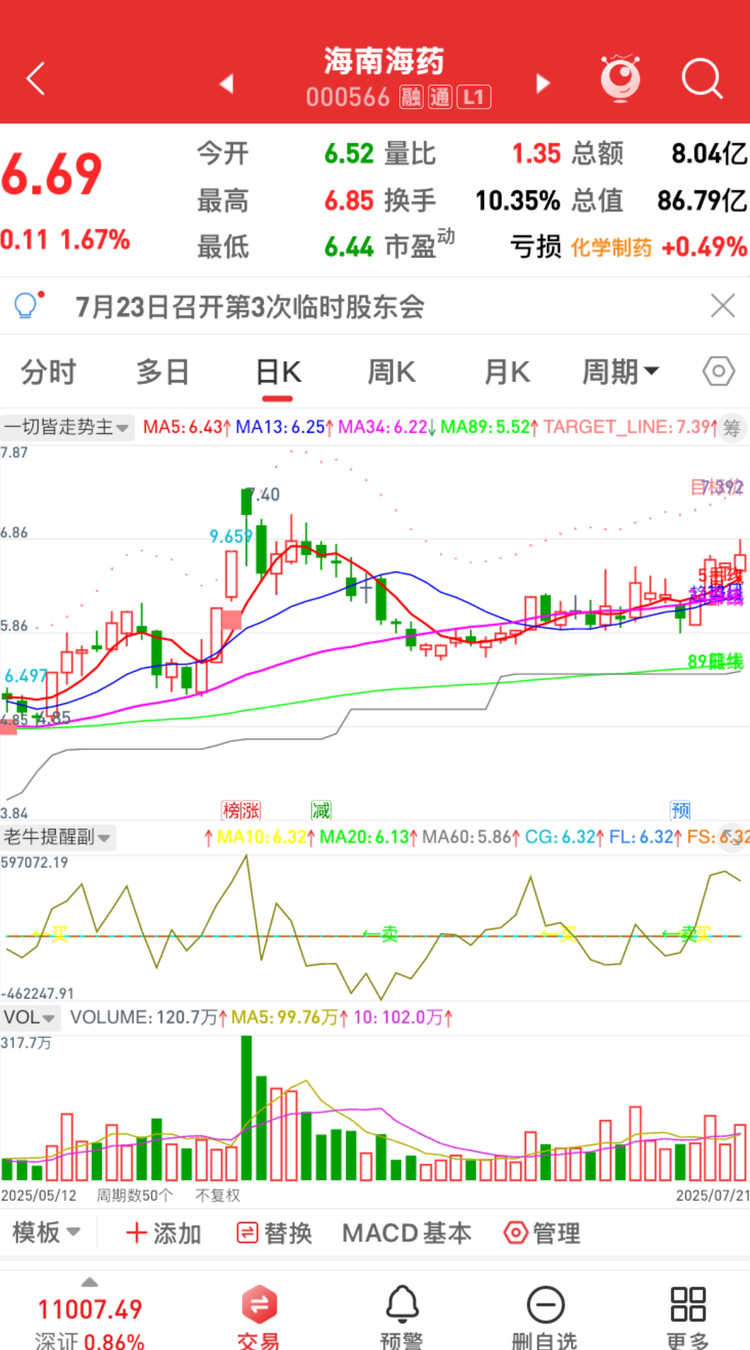Tap the shareholder meeting announcement text
750x1350 pixels.
pyautogui.click(x=250, y=306)
